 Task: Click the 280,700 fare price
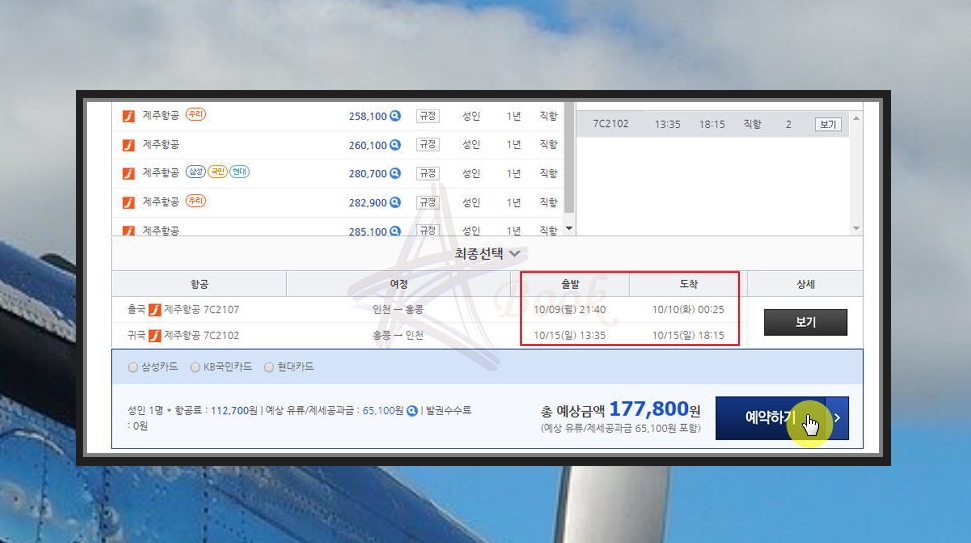[367, 174]
